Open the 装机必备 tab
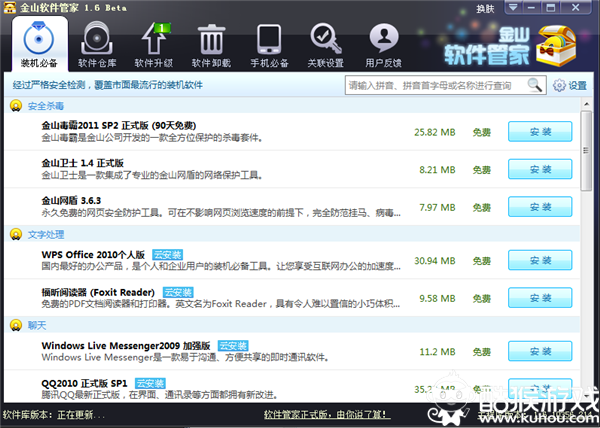Screen dimensions: 600x428 point(39,44)
